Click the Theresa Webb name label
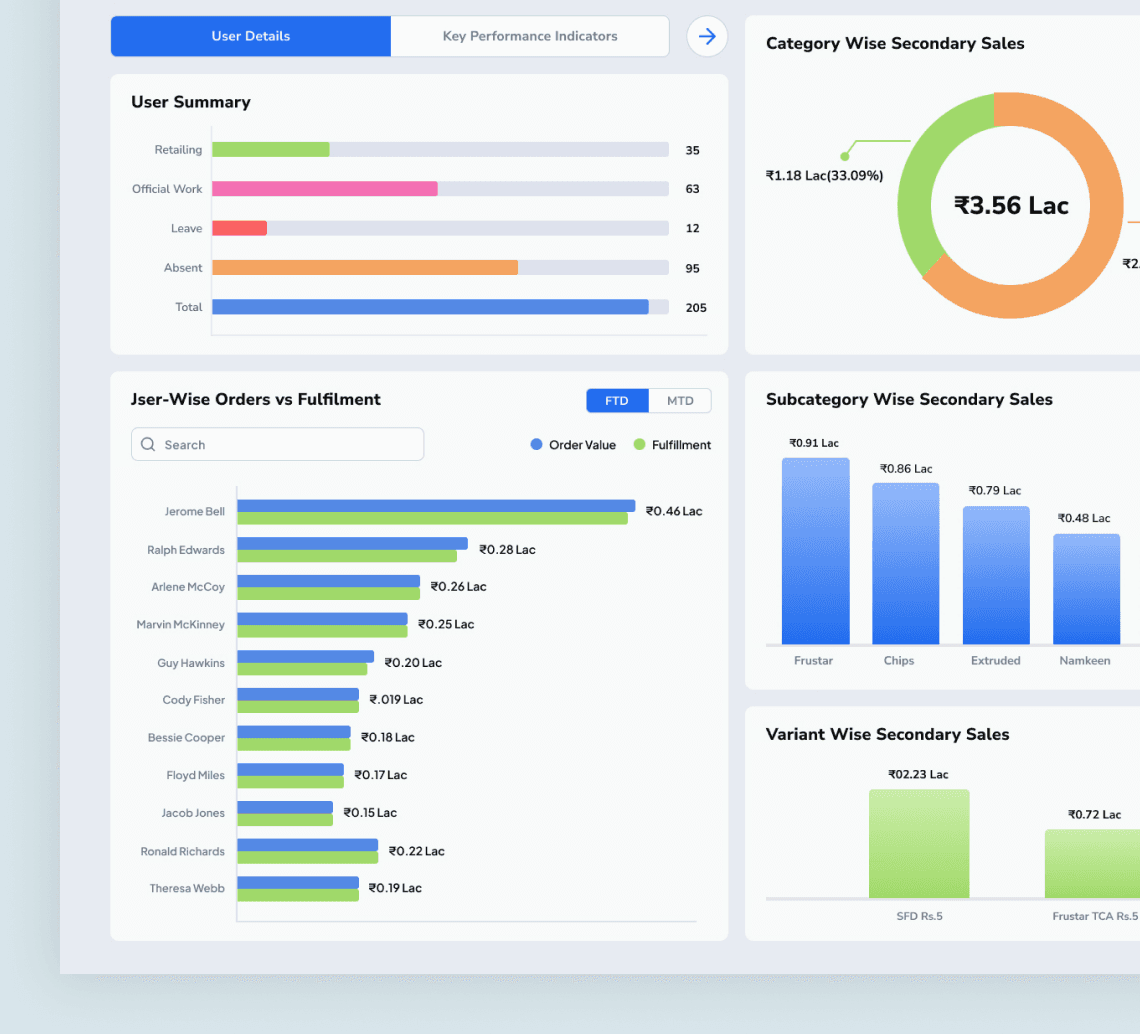This screenshot has width=1140, height=1034. point(187,889)
